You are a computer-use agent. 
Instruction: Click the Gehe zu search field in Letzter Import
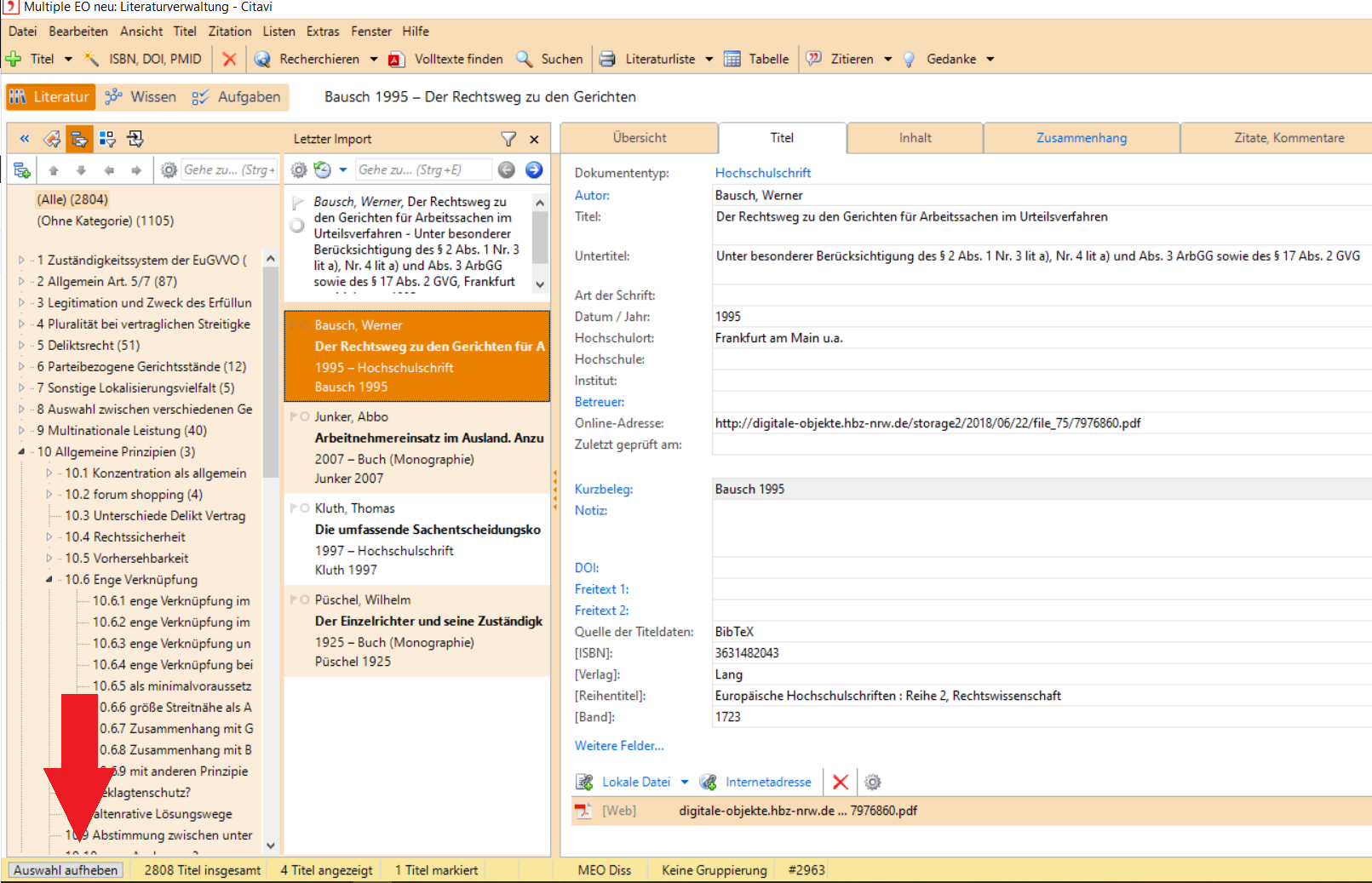422,170
